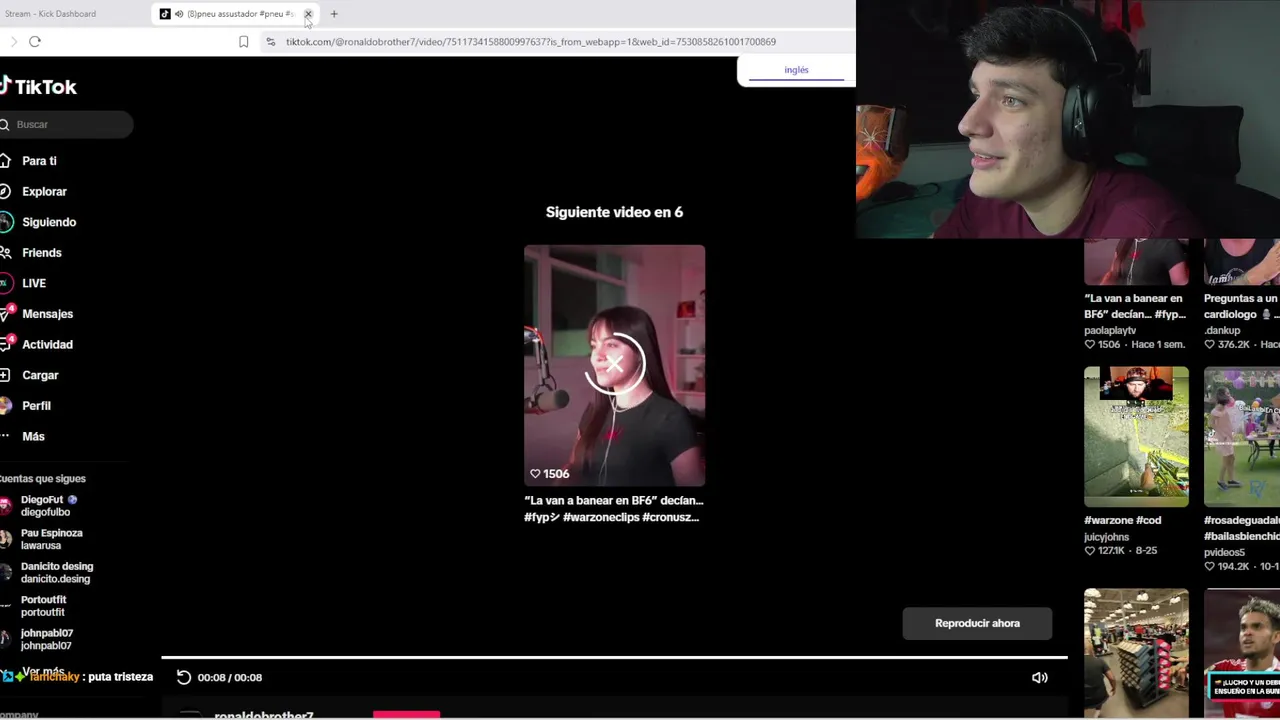This screenshot has width=1280, height=720.
Task: Click next video caption 'La van a banear en BF6'
Action: pos(613,509)
